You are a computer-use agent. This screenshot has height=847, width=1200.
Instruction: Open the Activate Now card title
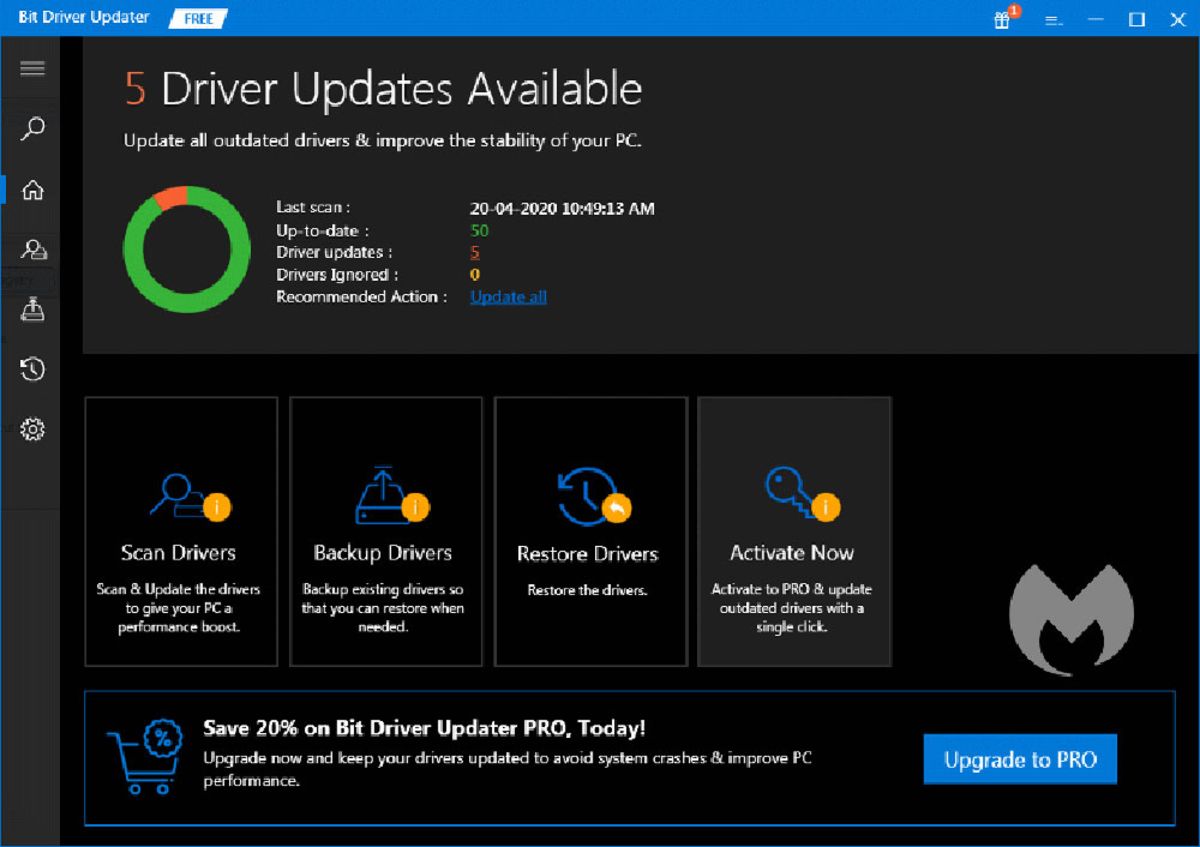click(x=792, y=553)
